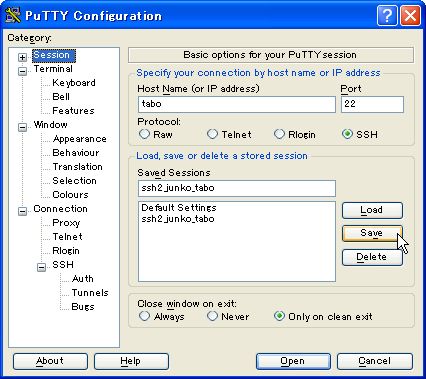Screen dimensions: 426x379
Task: Select the Terminal category
Action: coord(53,69)
